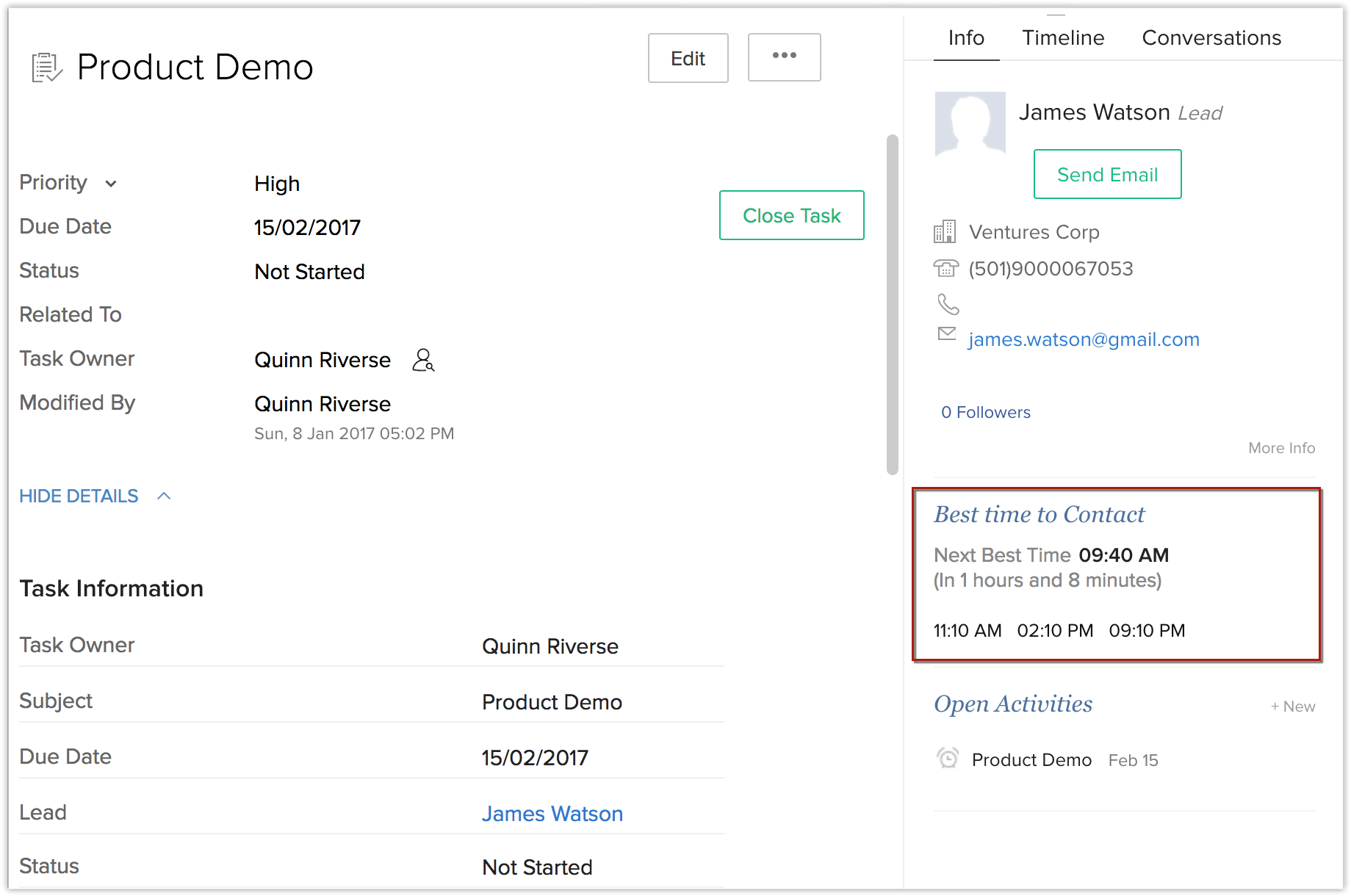
Task: Click the task icon beside Product Demo title
Action: pyautogui.click(x=47, y=68)
